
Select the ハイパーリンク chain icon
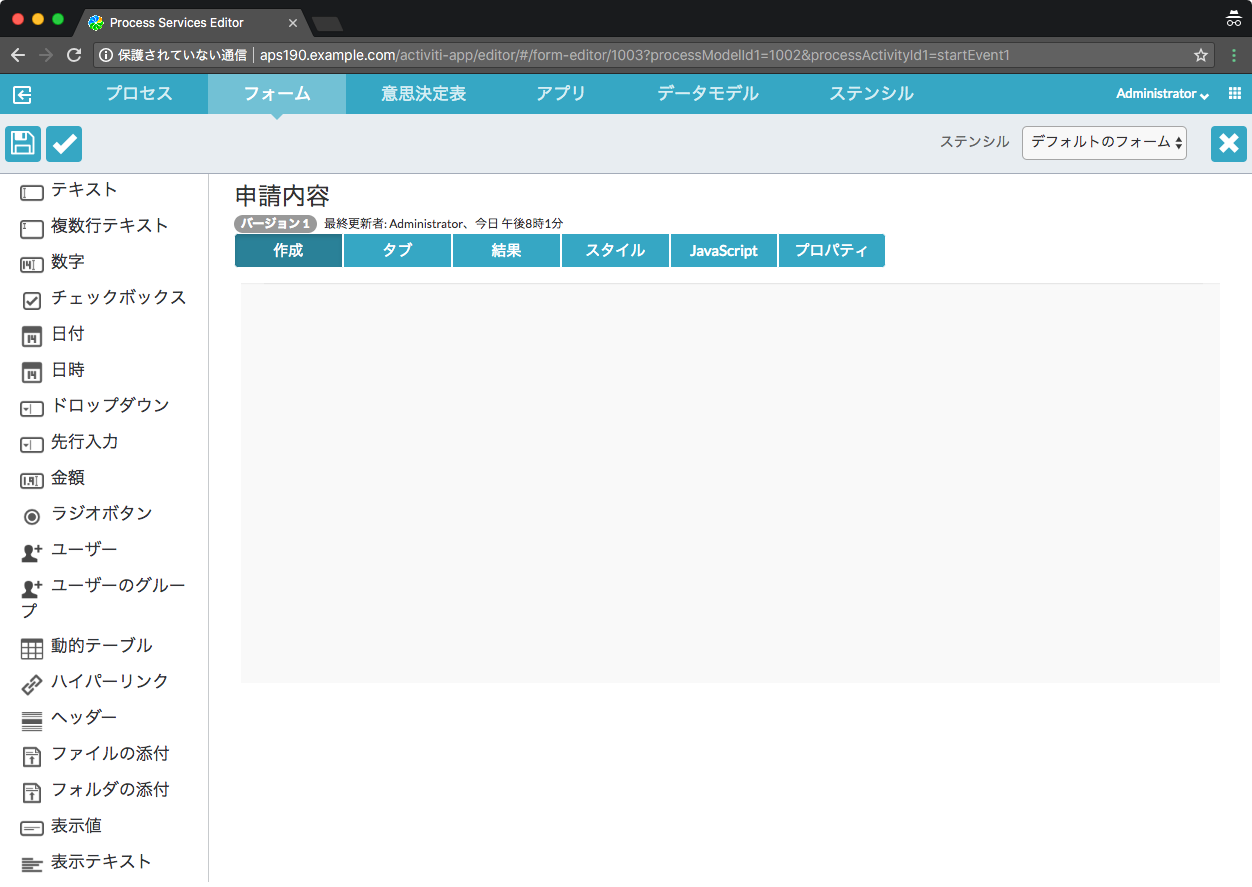click(32, 685)
